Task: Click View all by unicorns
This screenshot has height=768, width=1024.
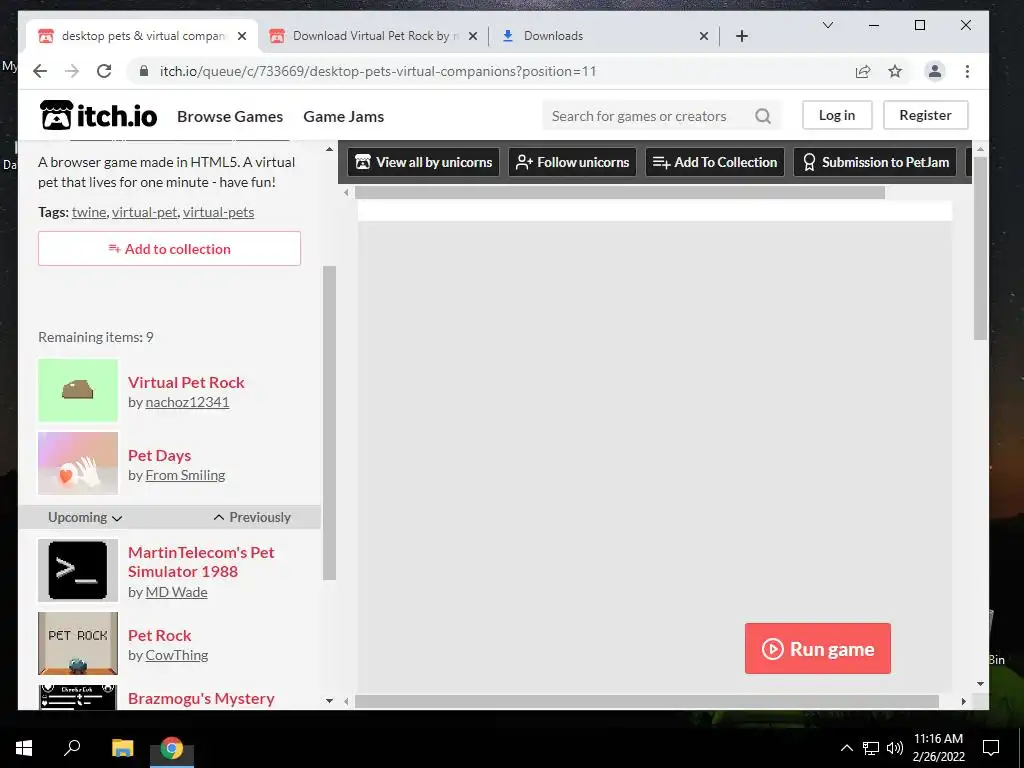Action: [423, 162]
